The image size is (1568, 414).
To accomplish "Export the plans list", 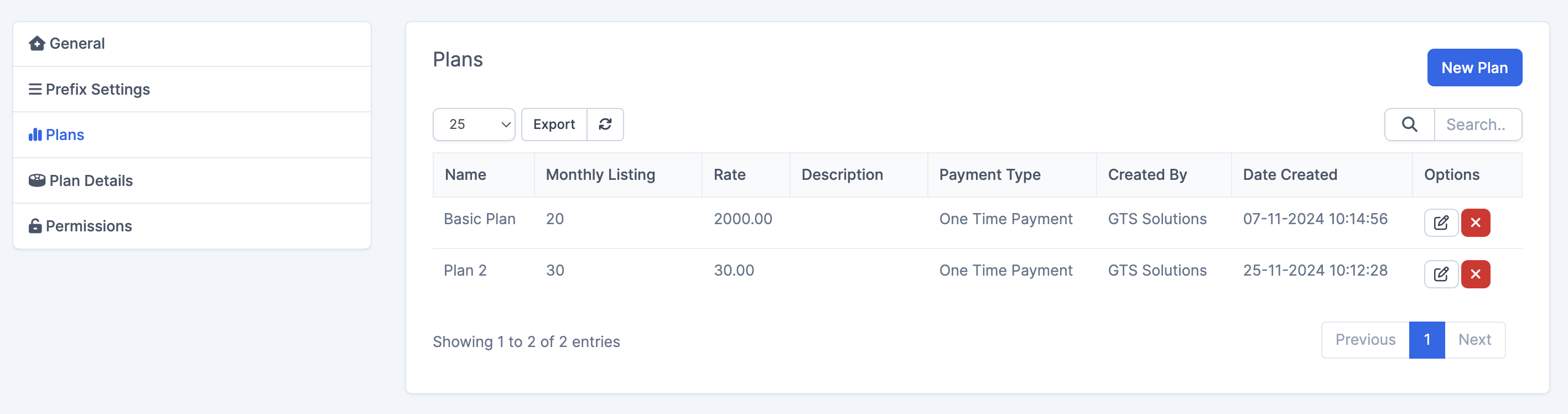I will point(554,124).
